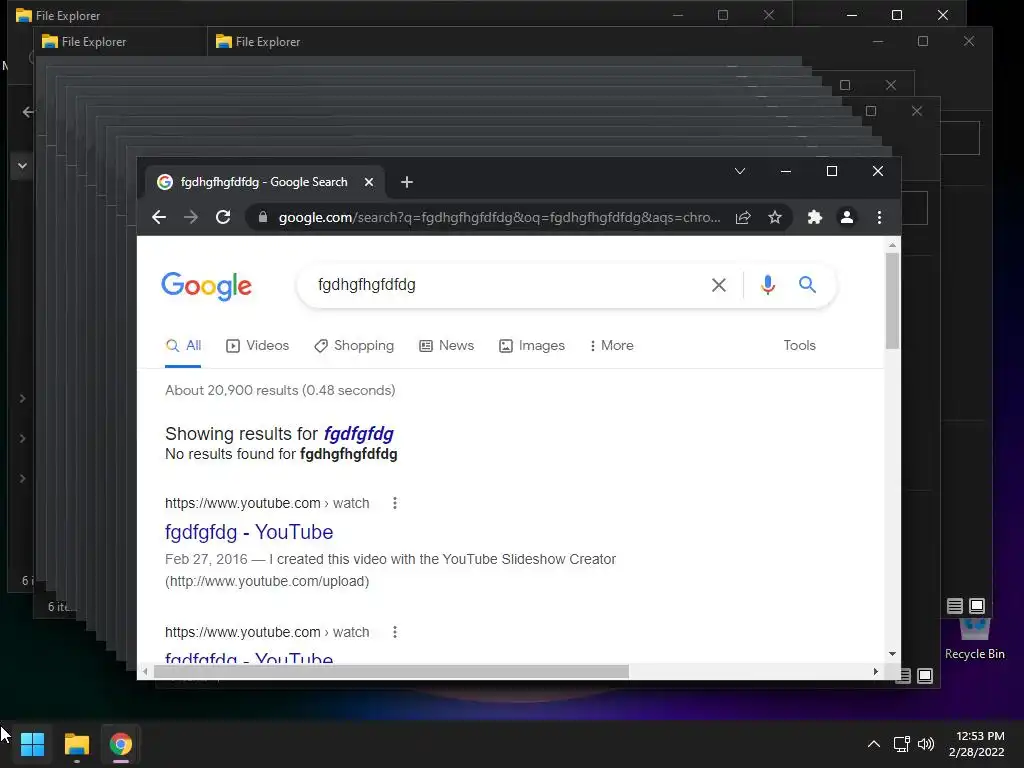Open Chrome extensions puzzle icon

(814, 217)
